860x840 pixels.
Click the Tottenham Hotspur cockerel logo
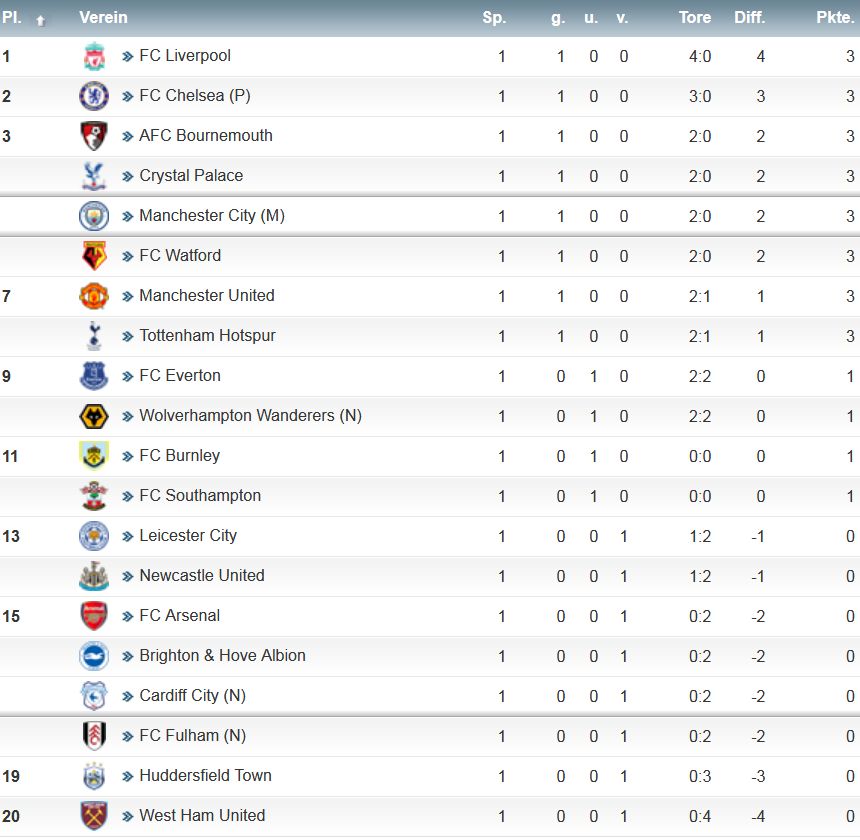point(94,336)
